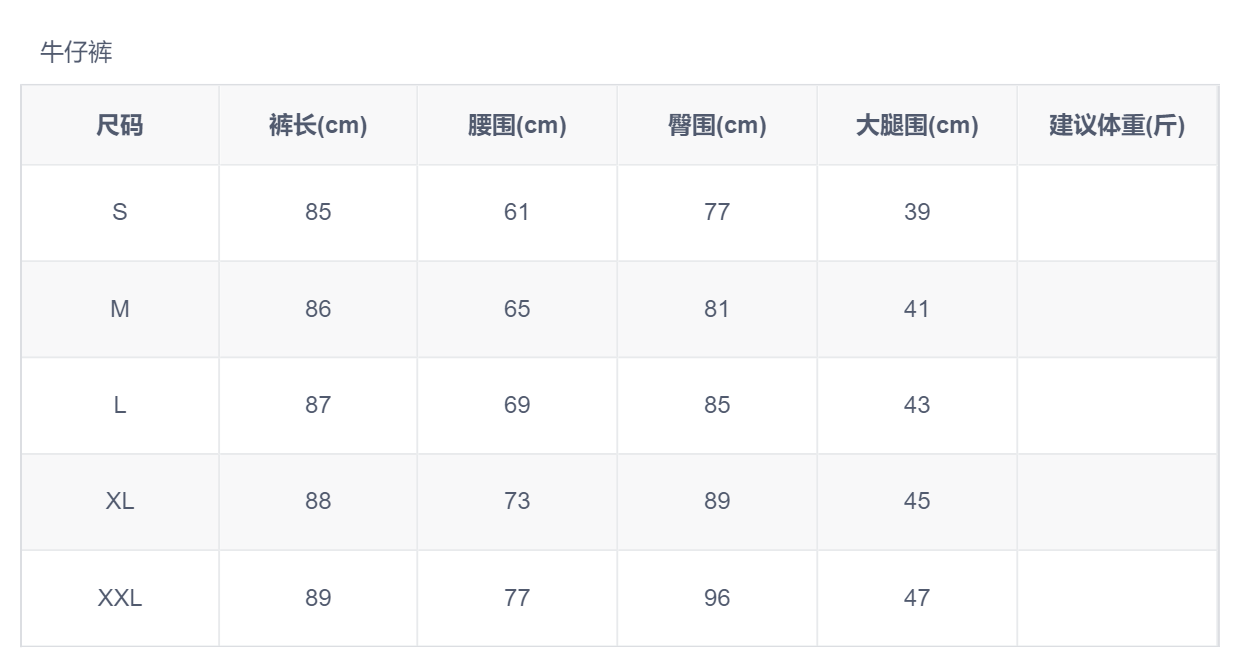Select the 建议体重(斤) column header
This screenshot has width=1240, height=668.
pyautogui.click(x=1117, y=125)
